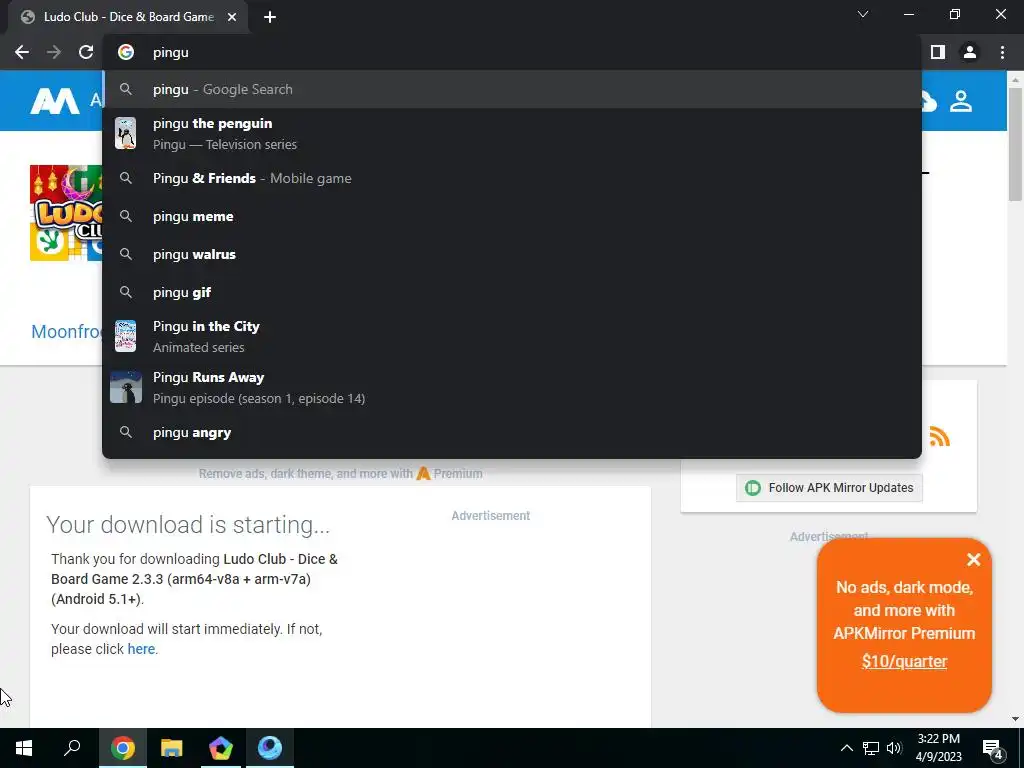Click the Chrome taskbar icon
This screenshot has height=768, width=1024.
click(x=122, y=748)
